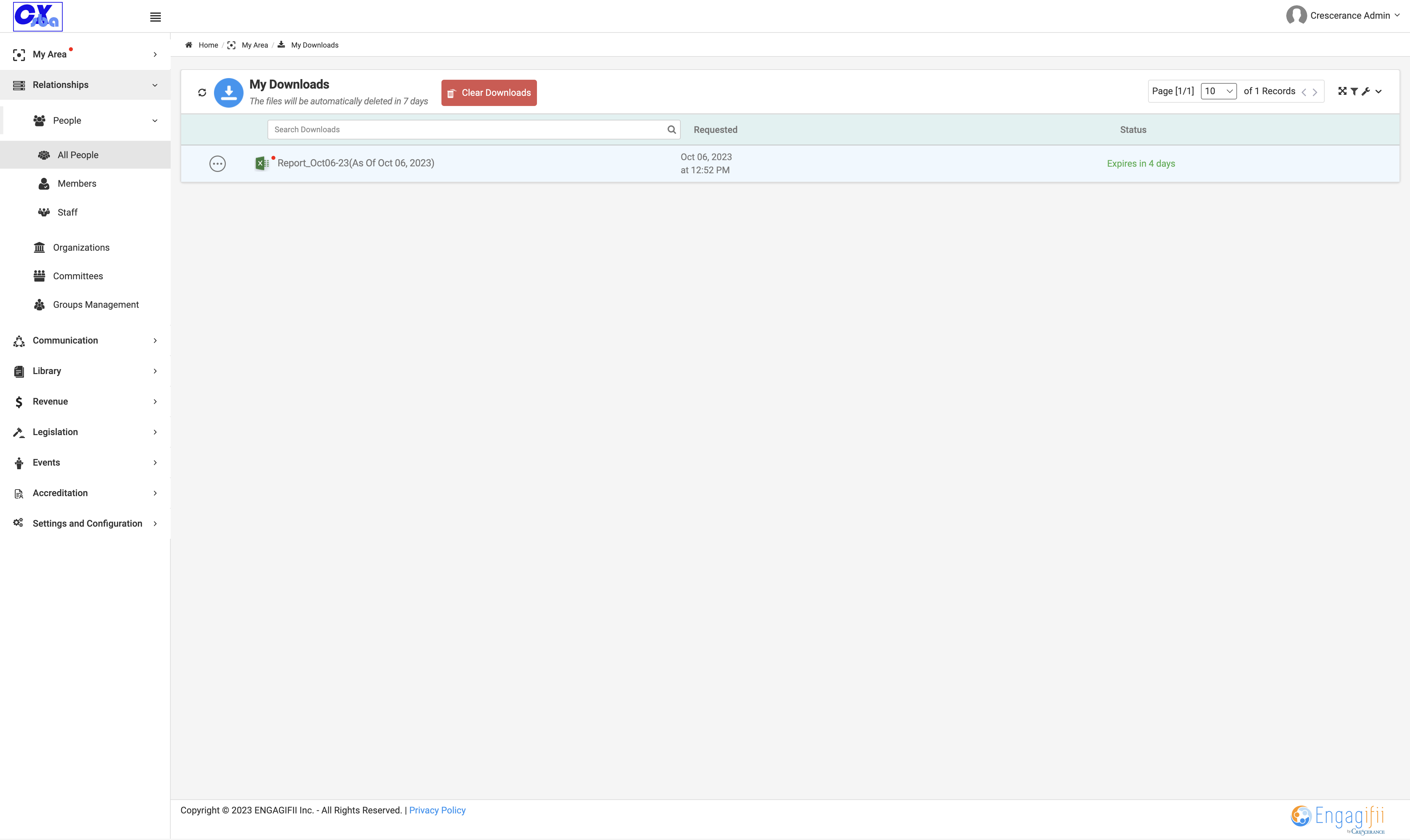
Task: Click the Legislation gavel icon
Action: [19, 432]
